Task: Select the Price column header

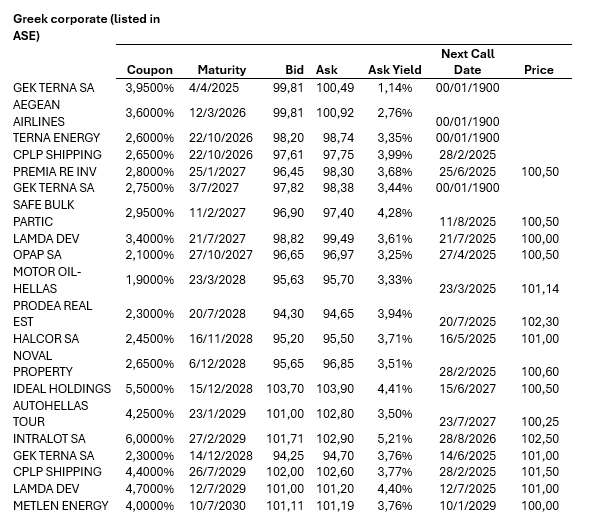Action: (538, 70)
